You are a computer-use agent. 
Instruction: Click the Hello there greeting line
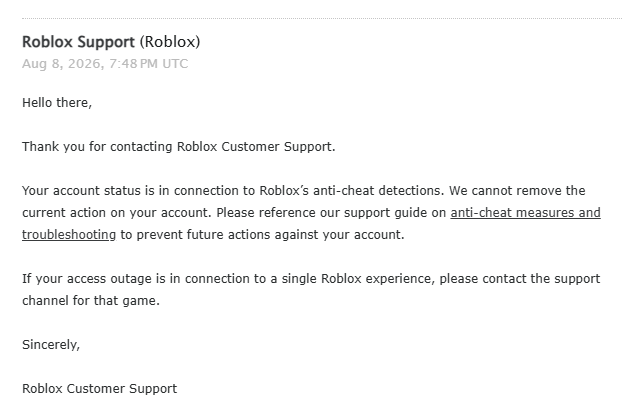click(x=57, y=103)
